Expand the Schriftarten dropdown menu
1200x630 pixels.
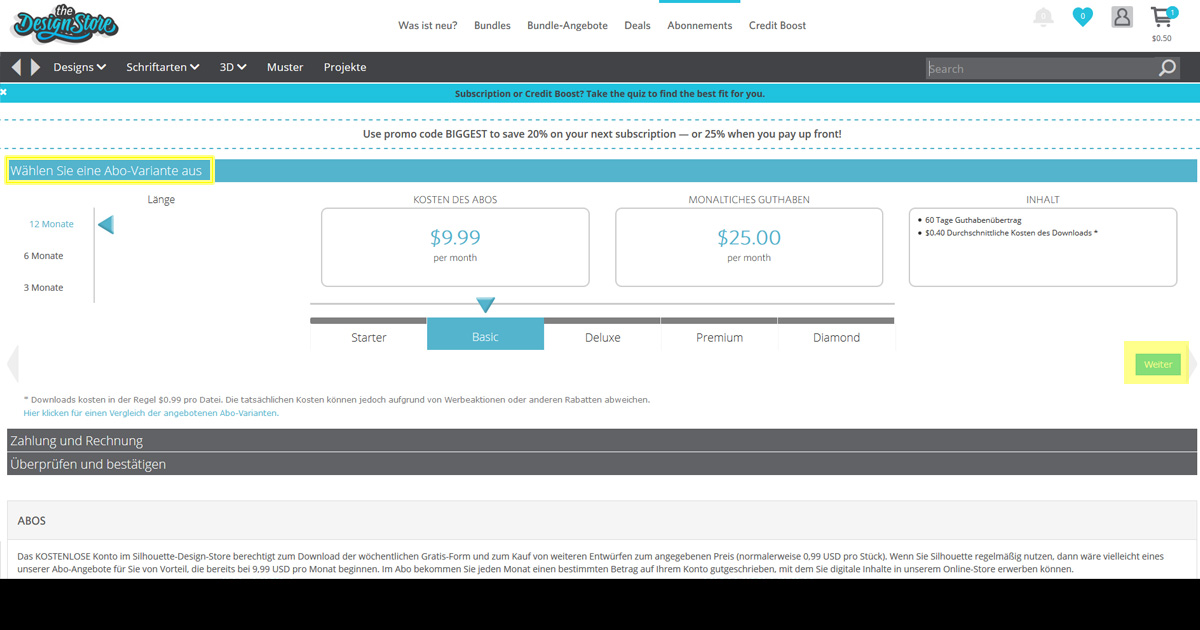(162, 67)
